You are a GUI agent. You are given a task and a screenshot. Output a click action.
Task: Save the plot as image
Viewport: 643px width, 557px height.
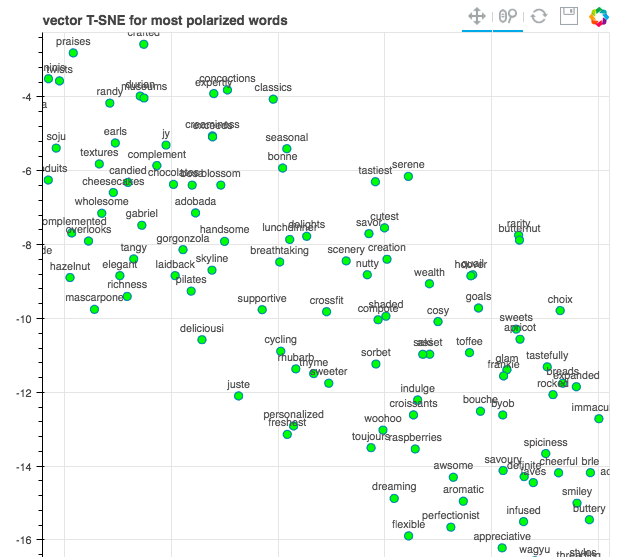pyautogui.click(x=569, y=16)
